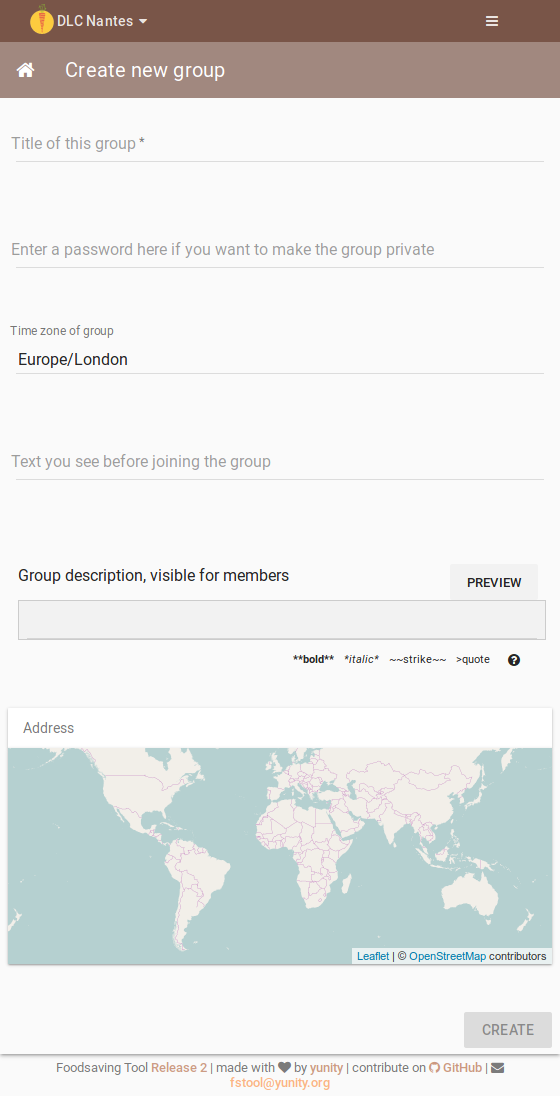Click the carrot logo icon
Screen dimensions: 560x1096
42,20
